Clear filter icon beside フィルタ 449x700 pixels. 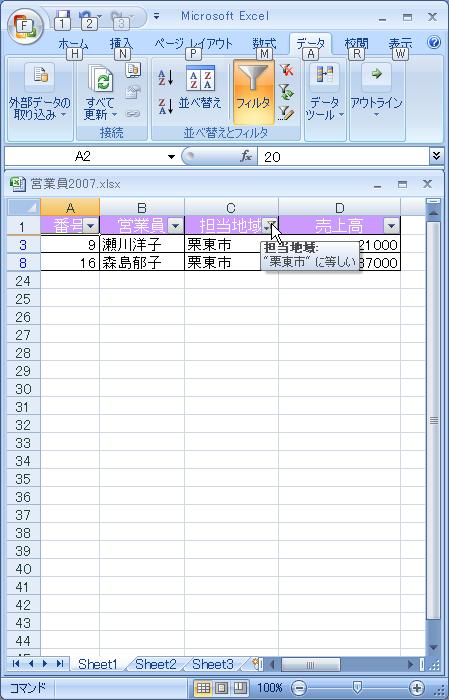pos(286,70)
